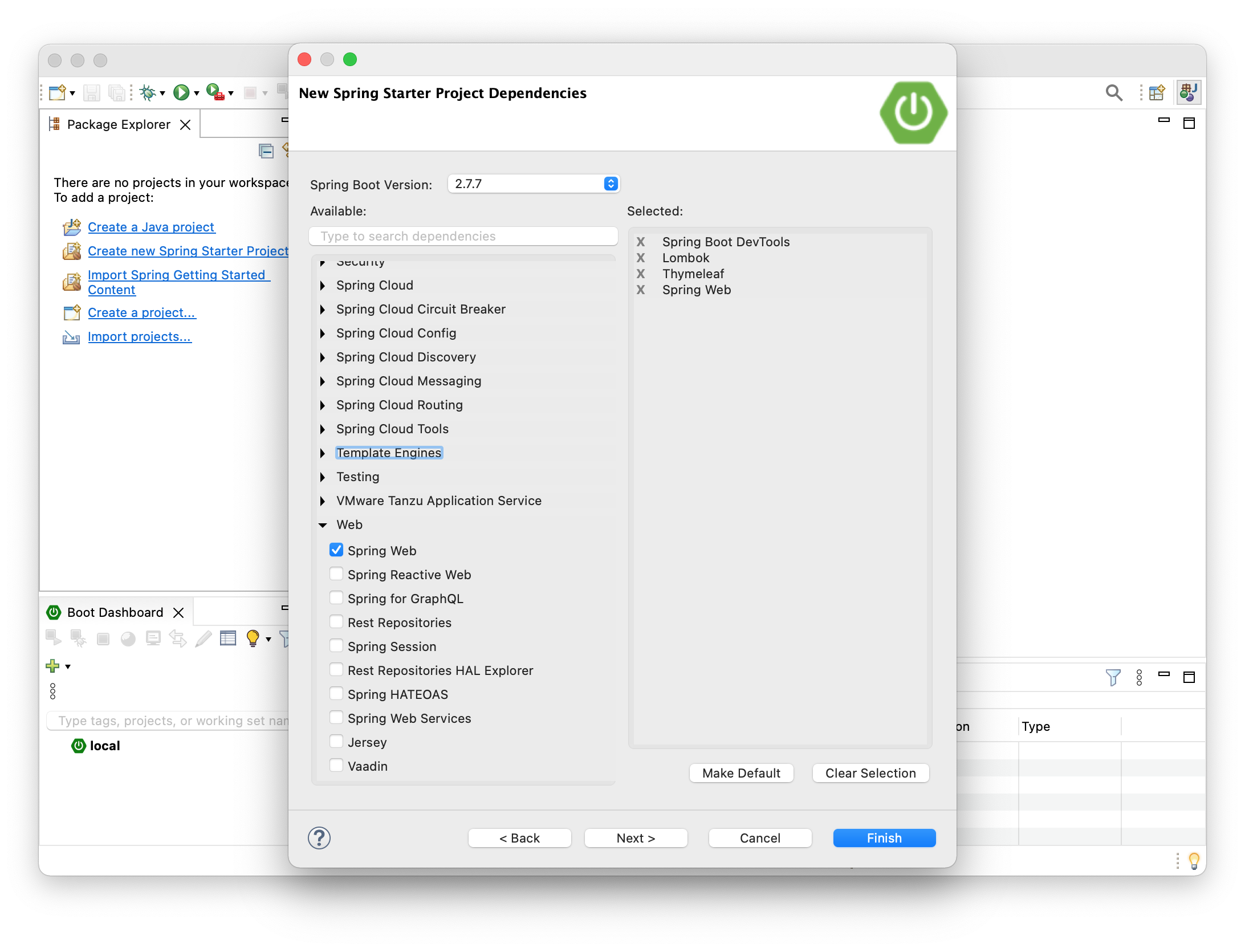Click the Make Default button
The image size is (1245, 952).
[x=741, y=773]
